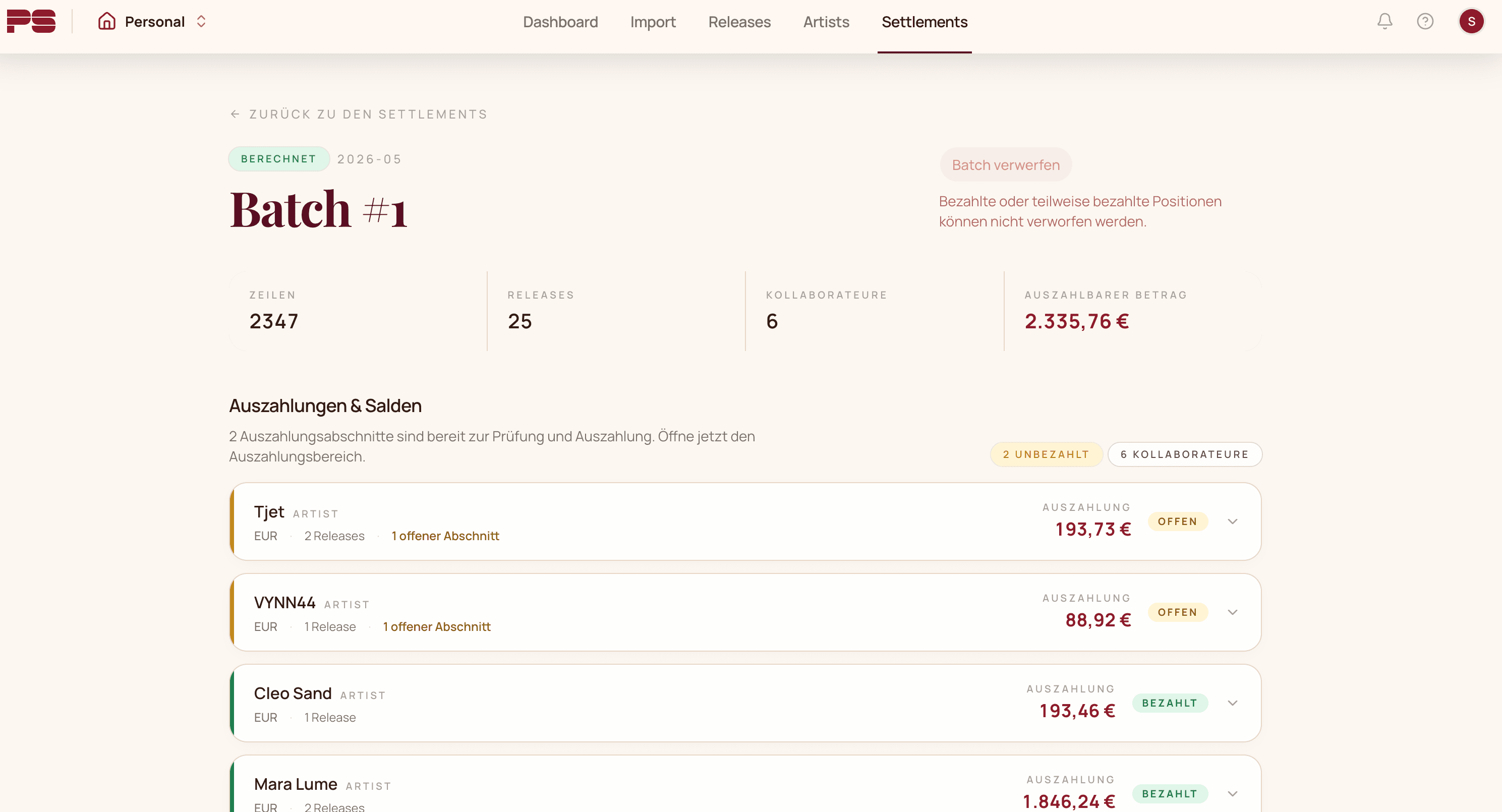Click the Offen badge in Tjet row
The image size is (1502, 812).
click(1177, 521)
